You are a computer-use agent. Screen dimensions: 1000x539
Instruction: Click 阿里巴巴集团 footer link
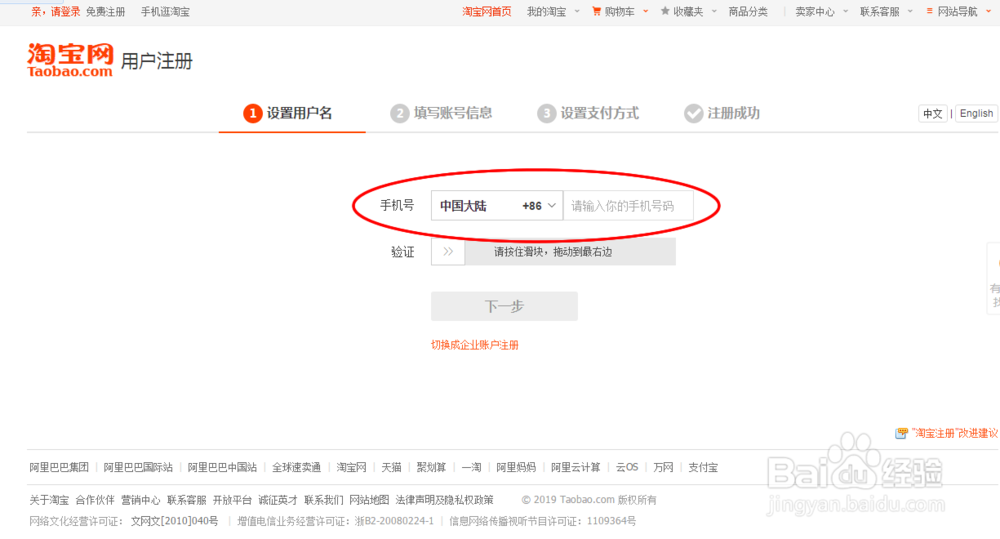click(x=59, y=468)
